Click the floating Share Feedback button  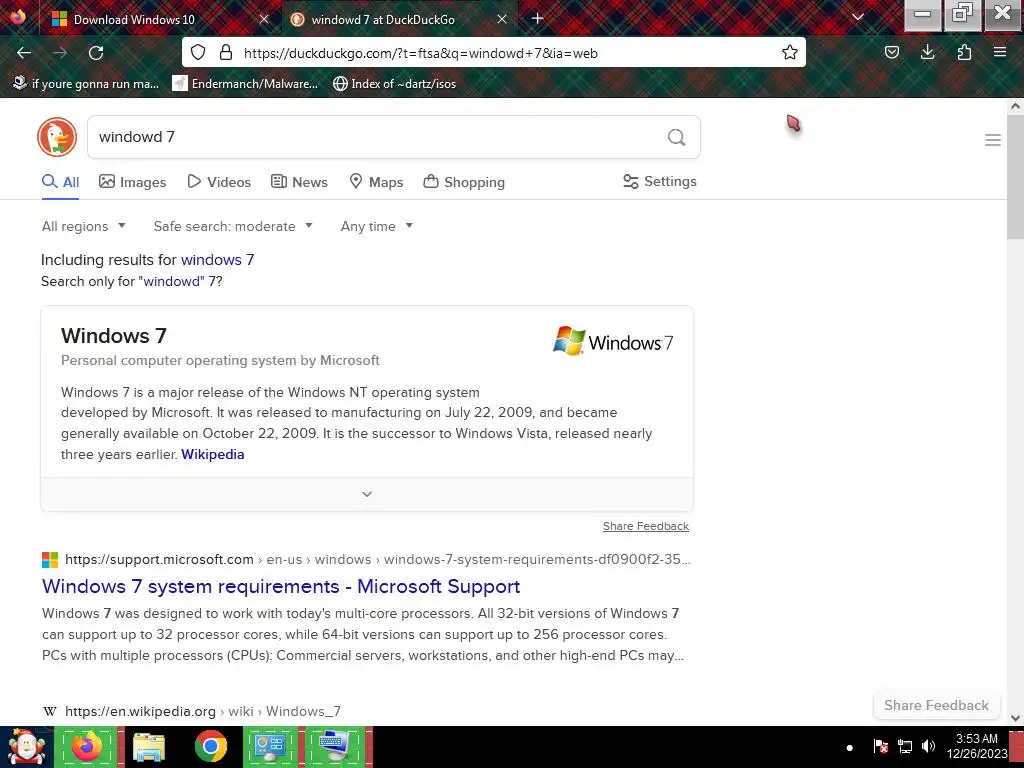936,705
